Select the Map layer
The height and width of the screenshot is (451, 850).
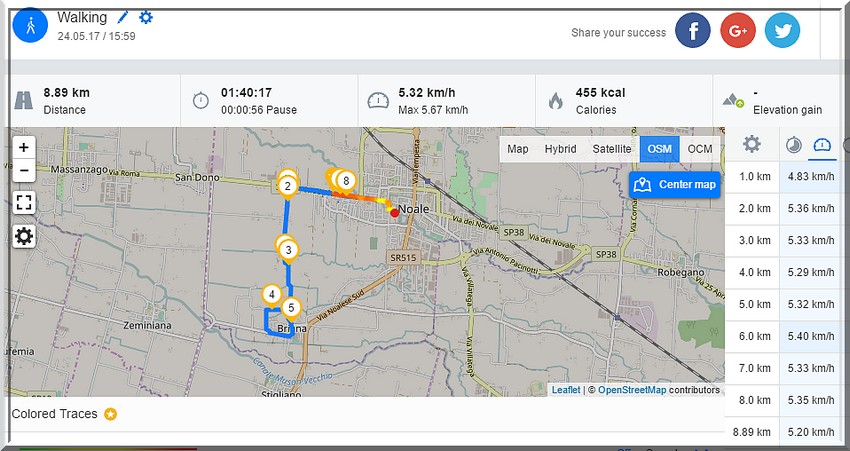pos(518,149)
